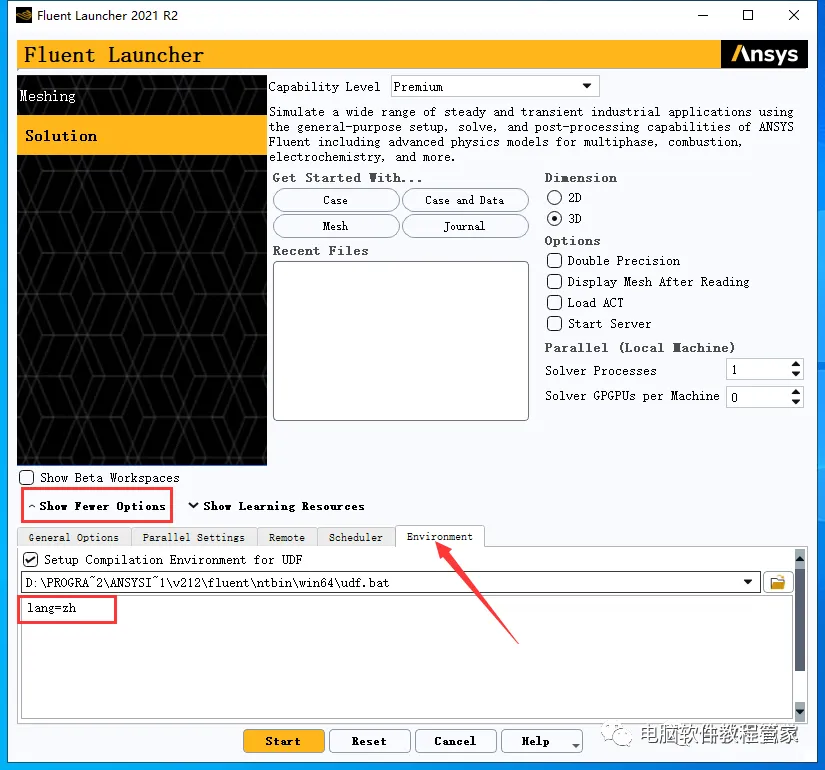Image resolution: width=825 pixels, height=770 pixels.
Task: Click the Mesh button
Action: pos(336,226)
